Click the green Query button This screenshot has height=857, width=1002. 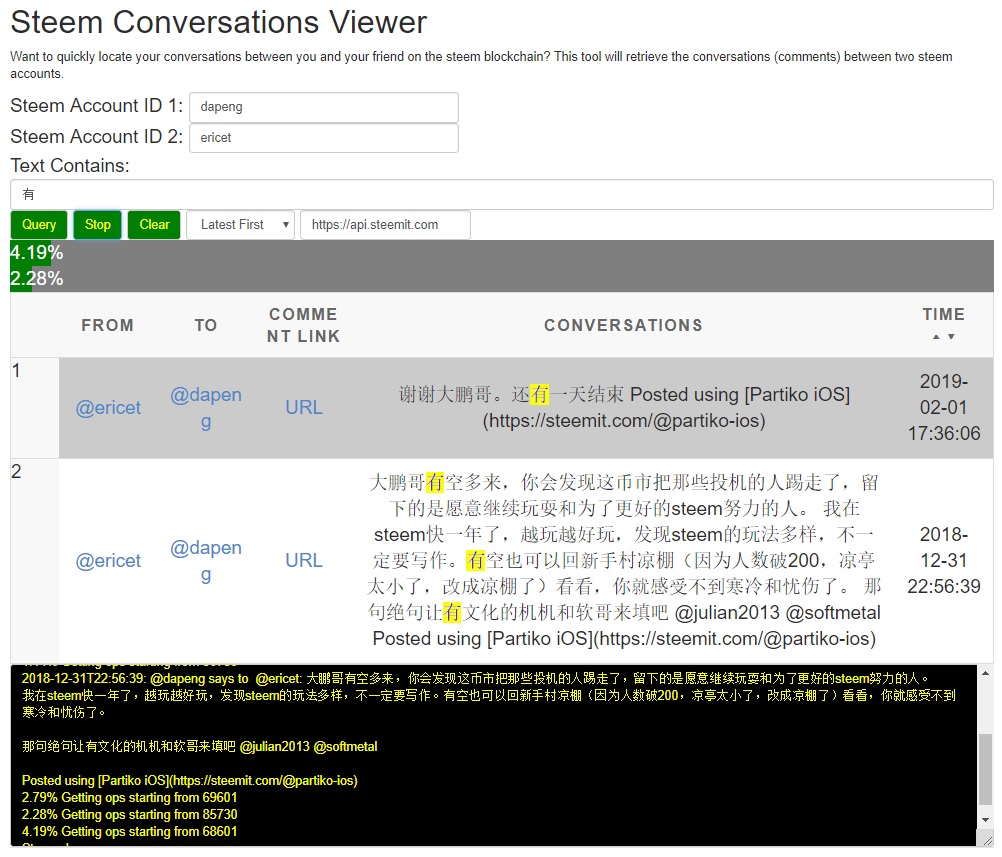(x=39, y=225)
